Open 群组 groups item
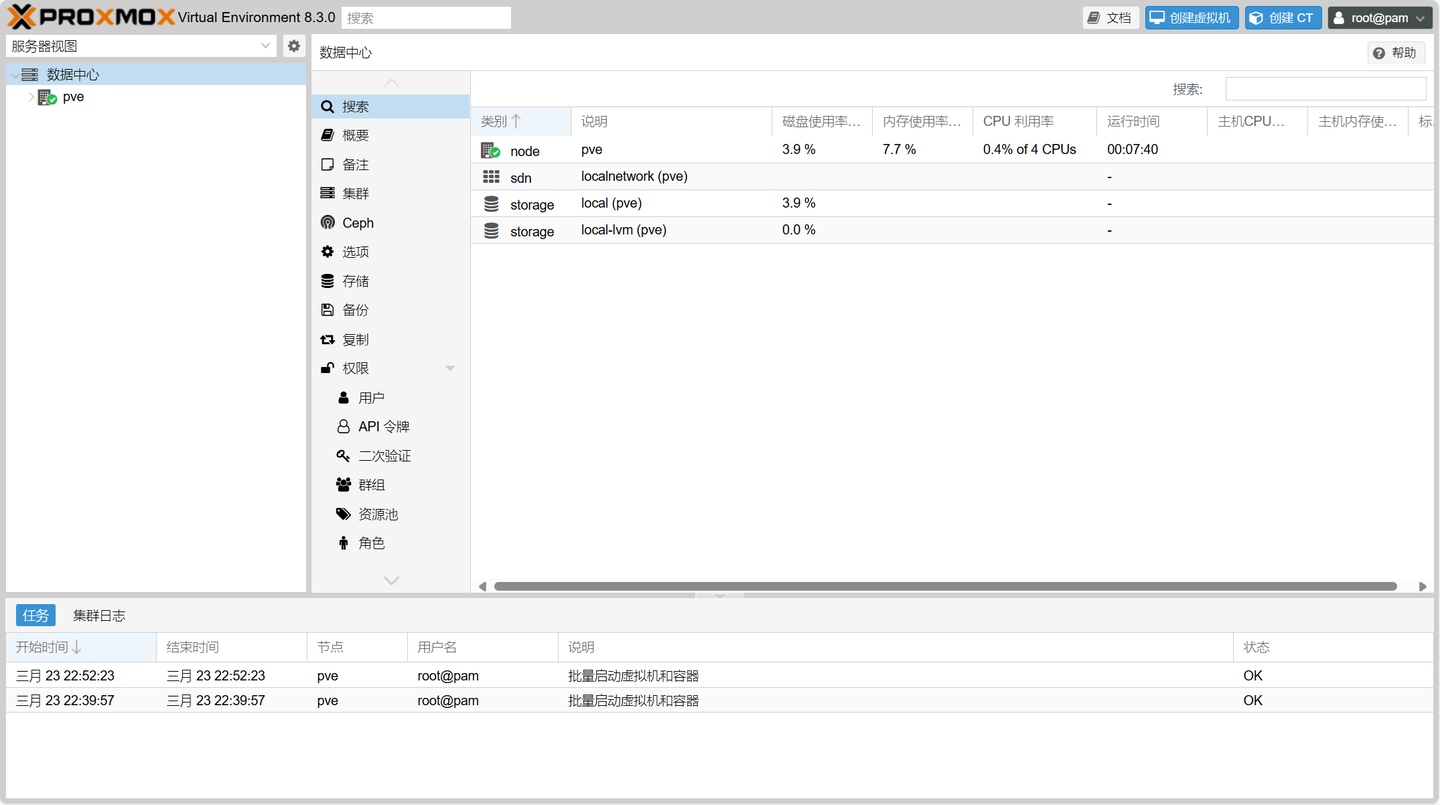 390,485
